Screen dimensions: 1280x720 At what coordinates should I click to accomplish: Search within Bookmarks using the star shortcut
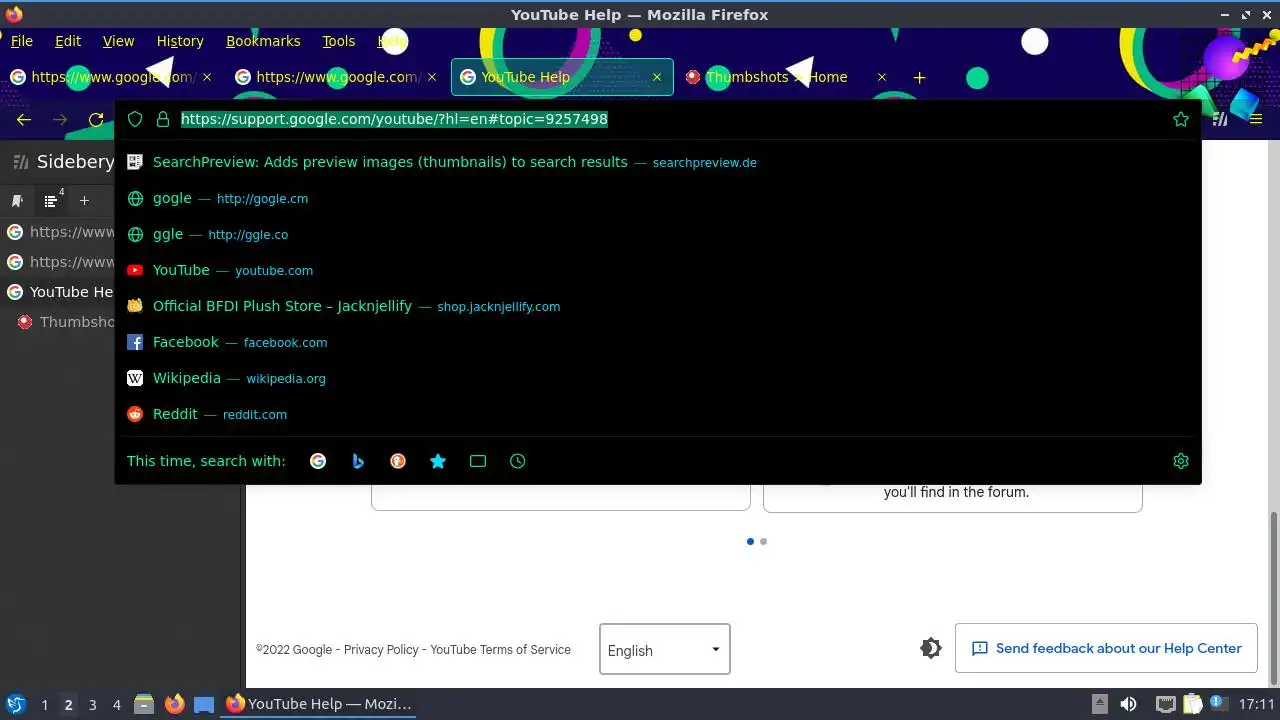click(438, 461)
